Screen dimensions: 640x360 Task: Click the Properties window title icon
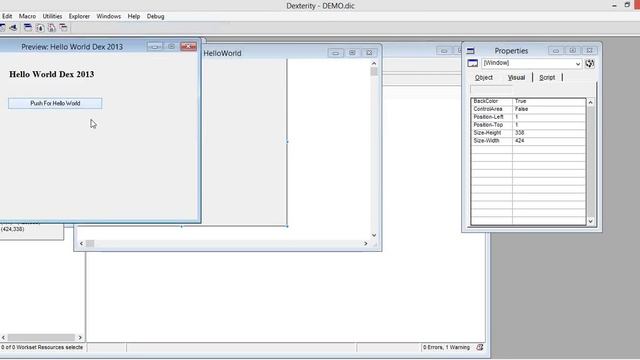pyautogui.click(x=471, y=51)
